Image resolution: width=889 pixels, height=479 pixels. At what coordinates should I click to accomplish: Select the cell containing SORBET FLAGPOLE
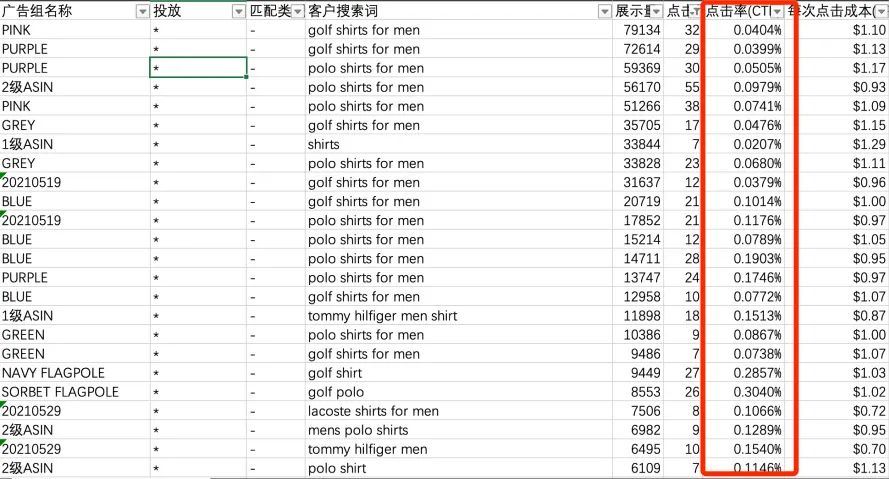pos(75,392)
